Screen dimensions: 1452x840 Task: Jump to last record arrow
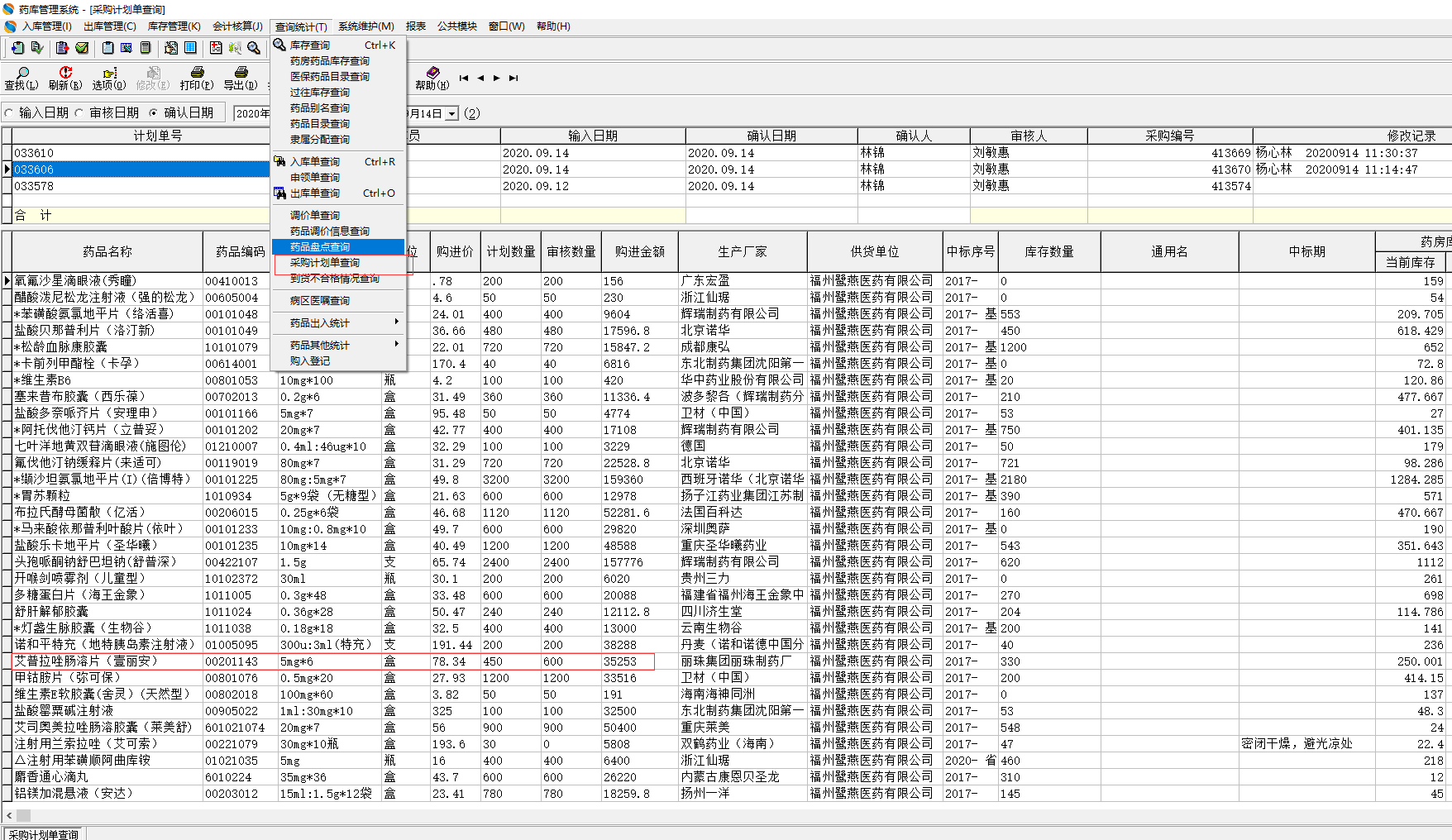513,79
